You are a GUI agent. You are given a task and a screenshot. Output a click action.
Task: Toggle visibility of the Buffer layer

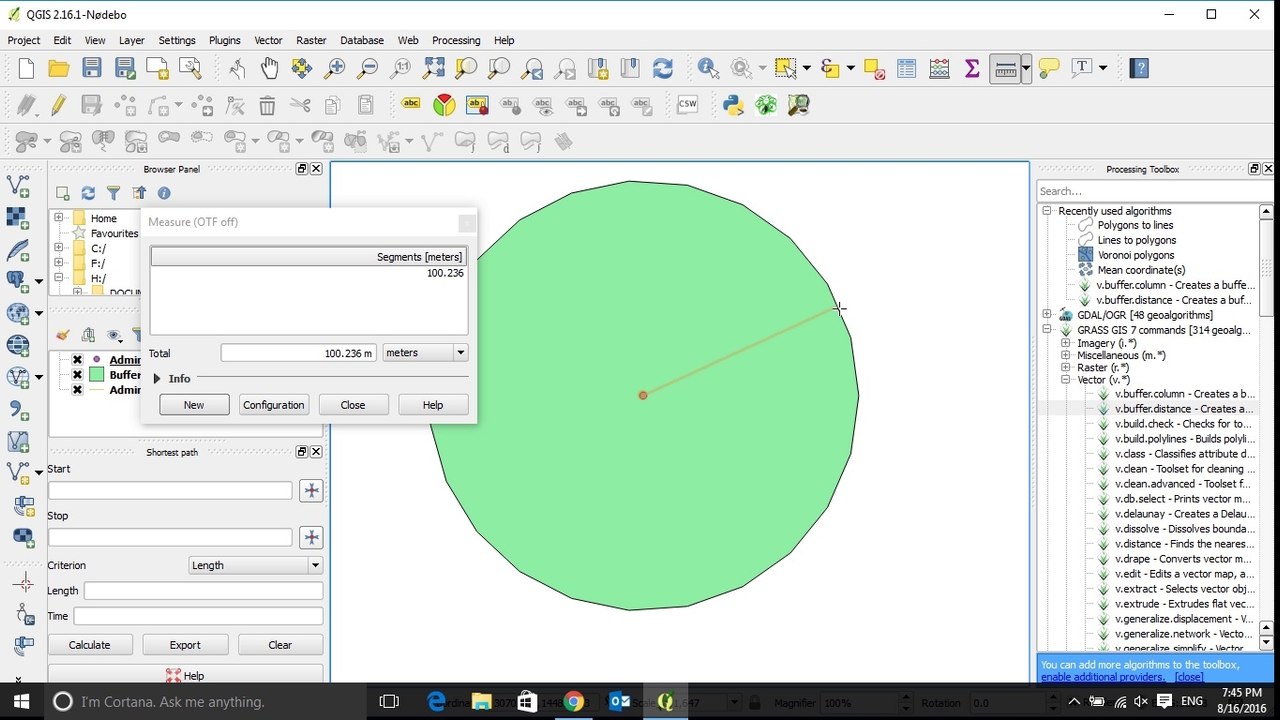(77, 375)
